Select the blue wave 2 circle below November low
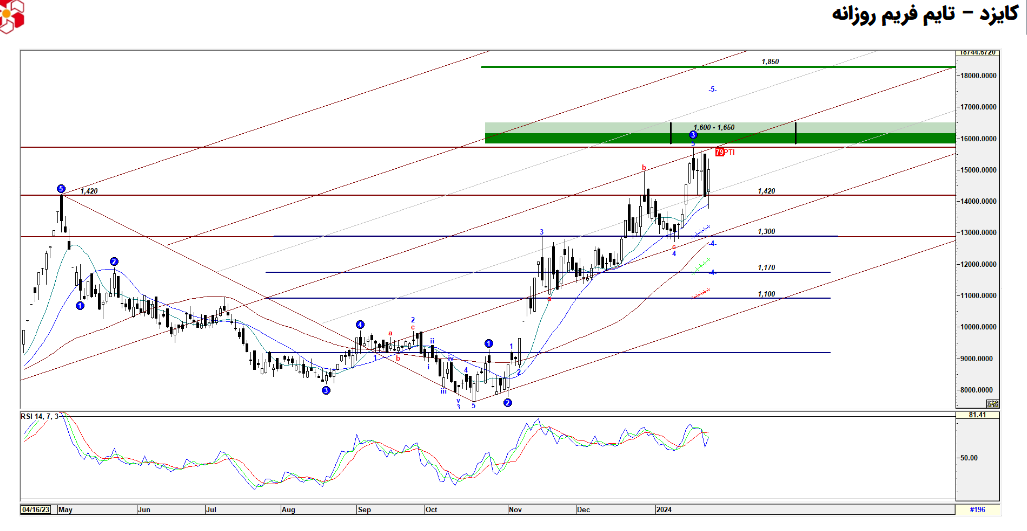This screenshot has height=531, width=1027. pyautogui.click(x=508, y=403)
